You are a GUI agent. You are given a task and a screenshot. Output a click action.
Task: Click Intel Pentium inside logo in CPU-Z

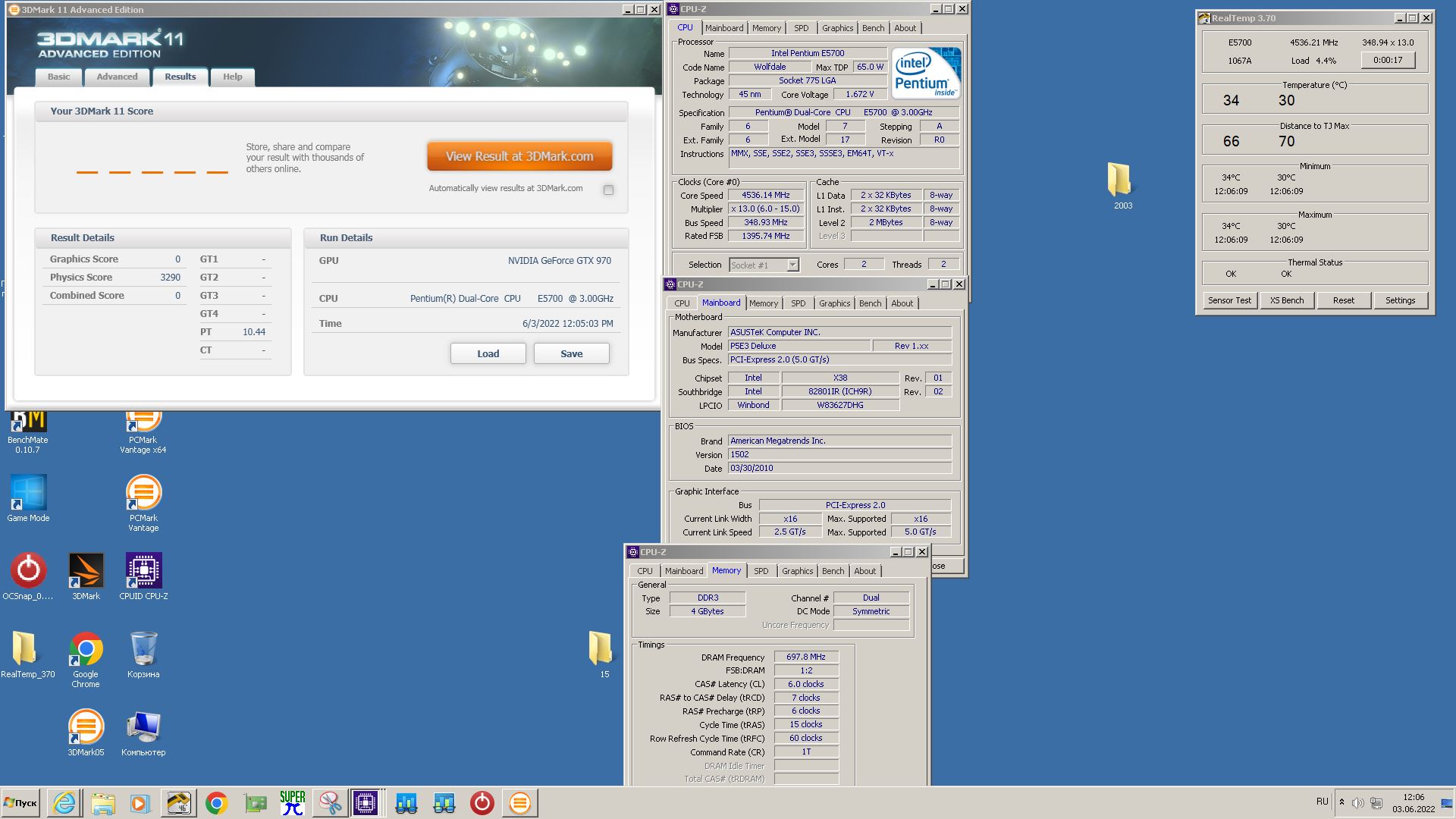tap(926, 73)
